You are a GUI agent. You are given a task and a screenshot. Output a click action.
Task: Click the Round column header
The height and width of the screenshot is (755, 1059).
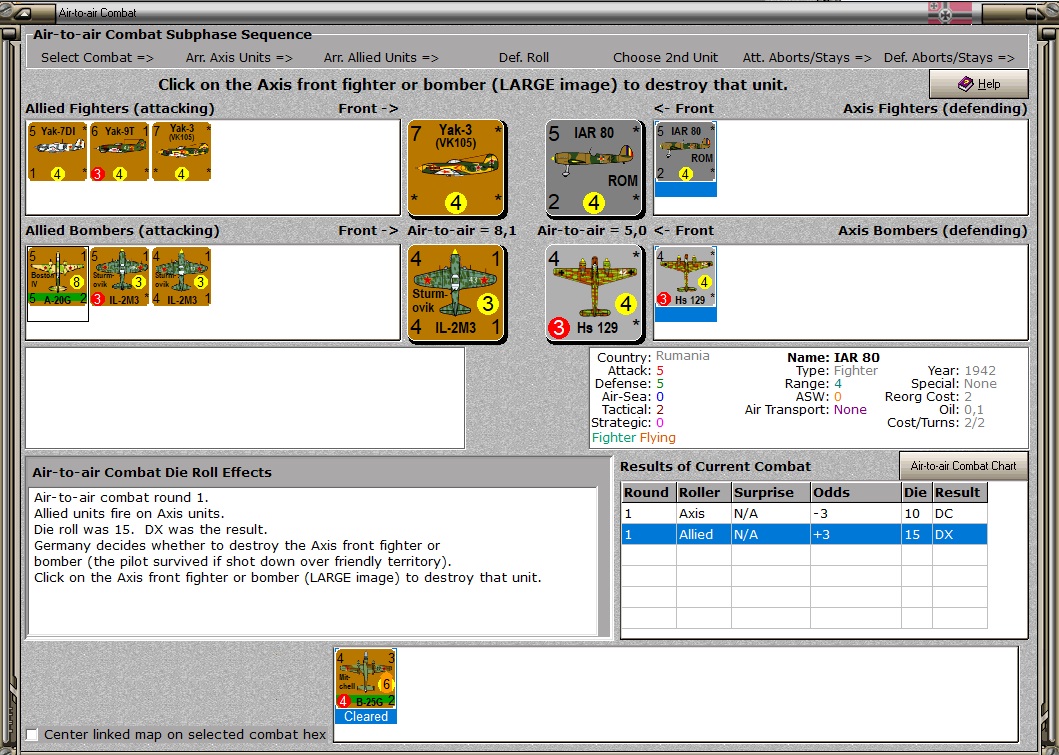pyautogui.click(x=648, y=492)
